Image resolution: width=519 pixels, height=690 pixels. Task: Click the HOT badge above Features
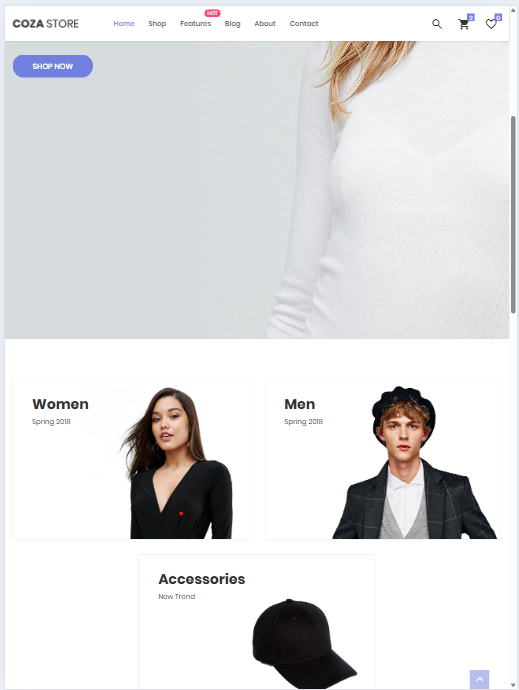coord(213,13)
